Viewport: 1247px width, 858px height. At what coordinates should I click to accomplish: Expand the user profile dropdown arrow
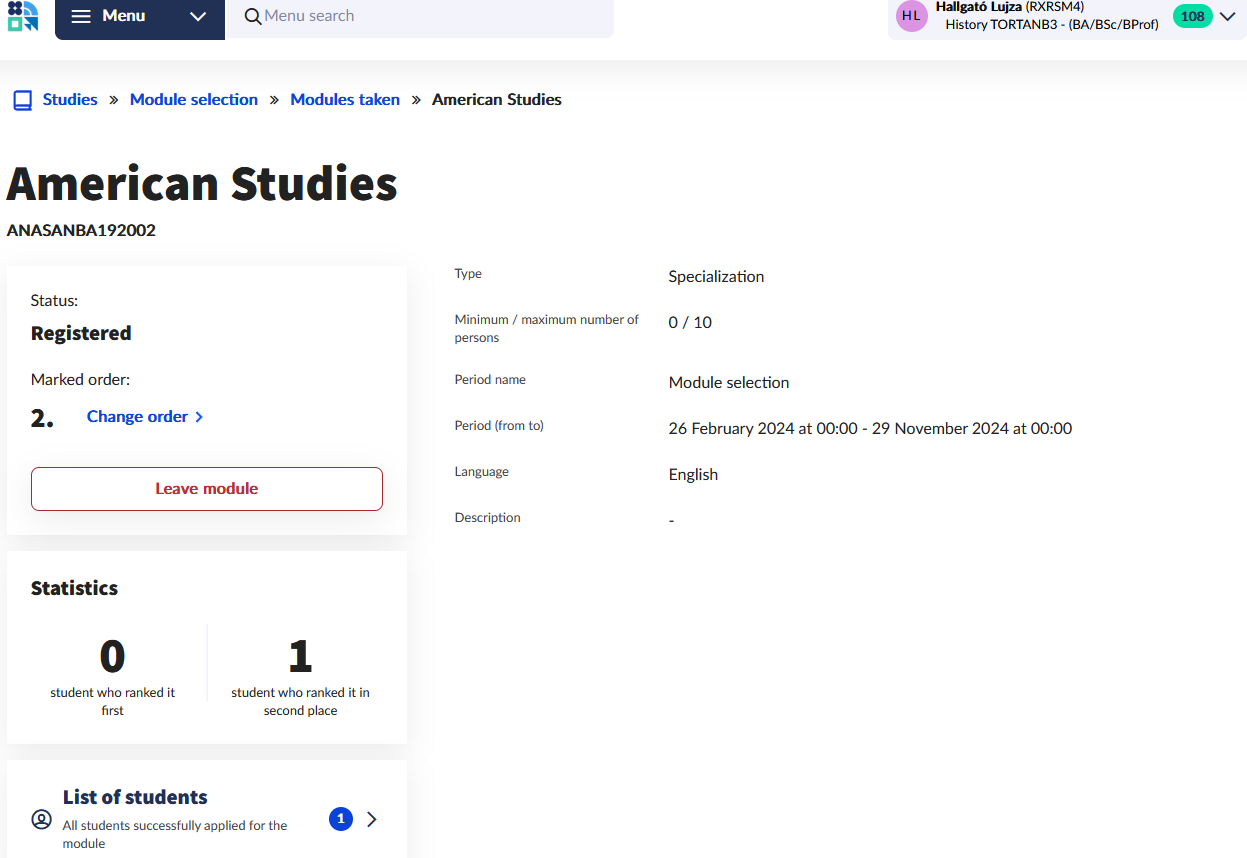(x=1228, y=16)
